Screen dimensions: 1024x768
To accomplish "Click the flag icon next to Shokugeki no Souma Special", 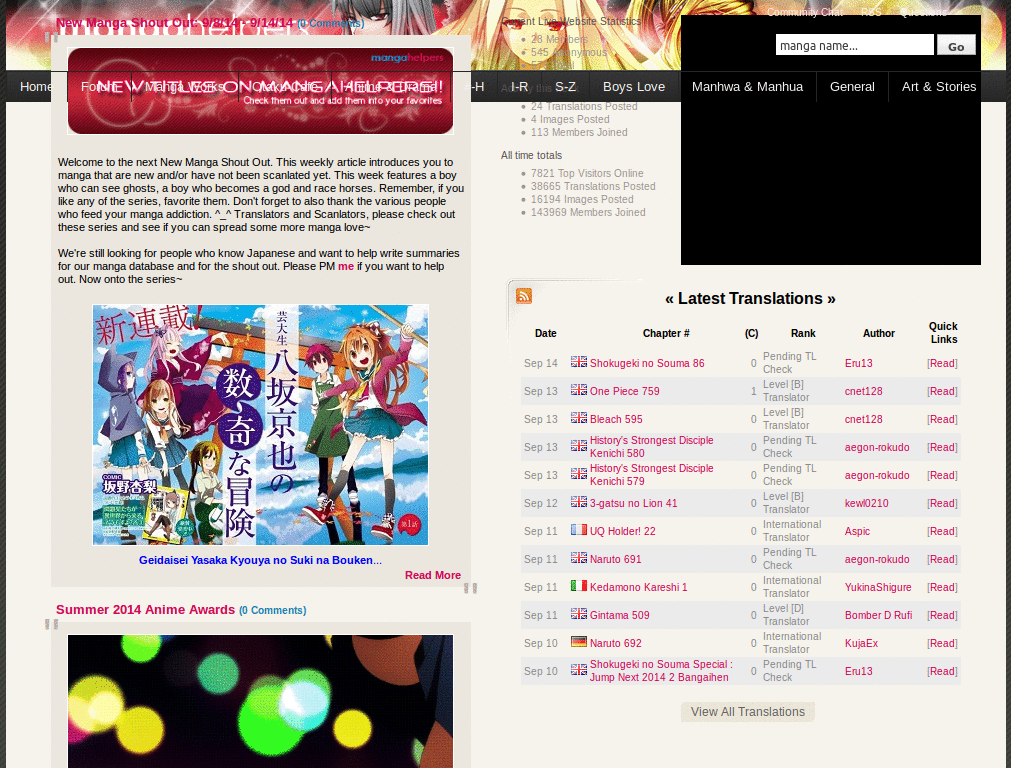I will coord(579,669).
